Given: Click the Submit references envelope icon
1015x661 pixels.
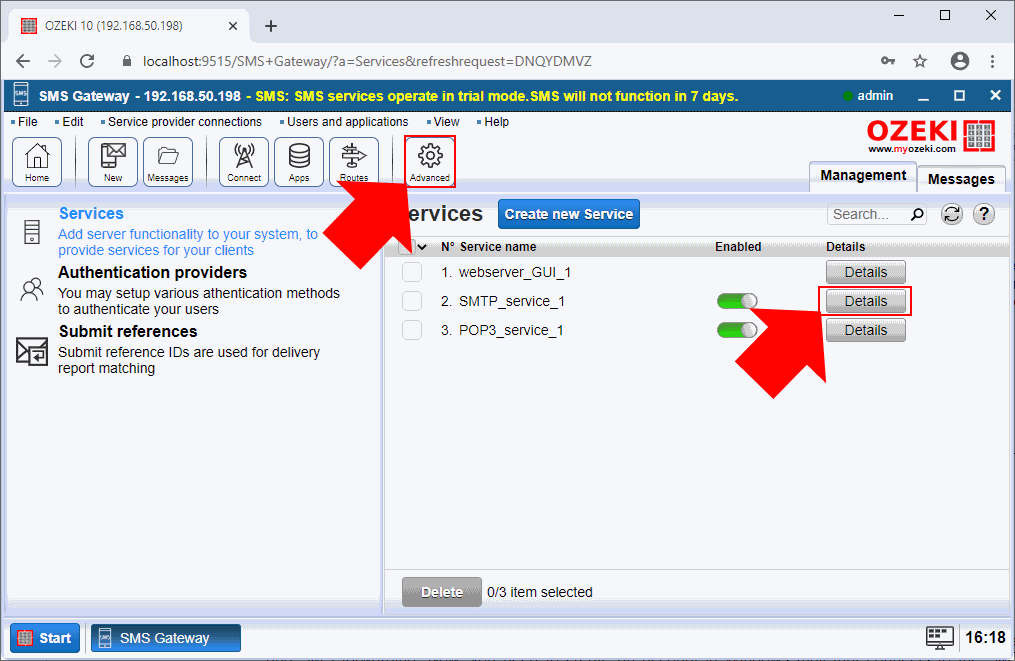Looking at the screenshot, I should point(32,352).
